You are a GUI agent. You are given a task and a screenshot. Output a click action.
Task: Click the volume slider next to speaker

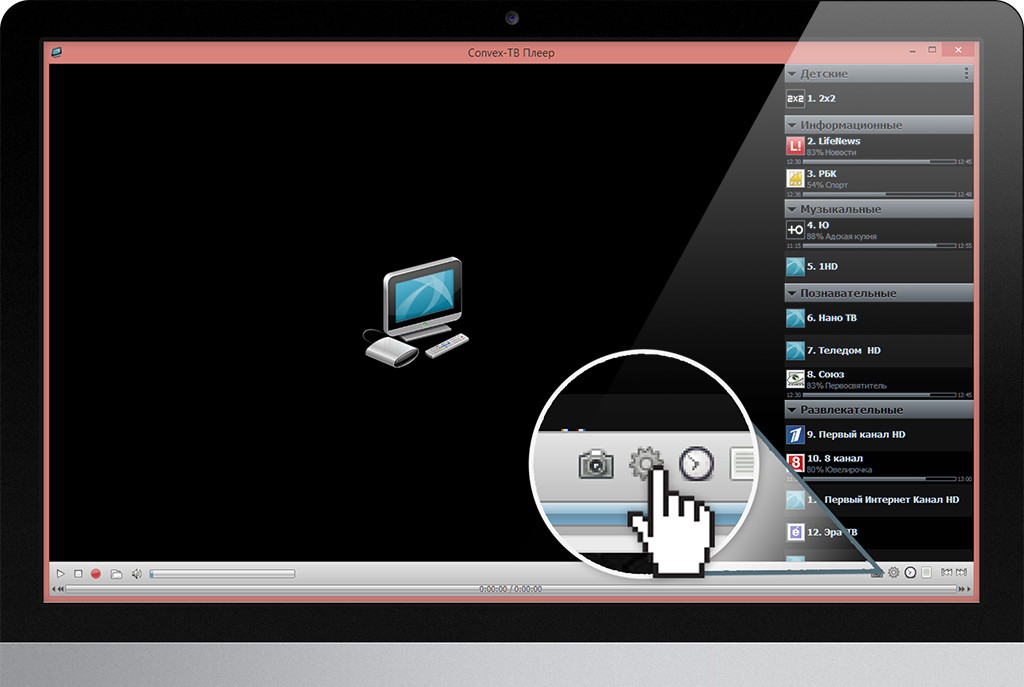[x=222, y=574]
